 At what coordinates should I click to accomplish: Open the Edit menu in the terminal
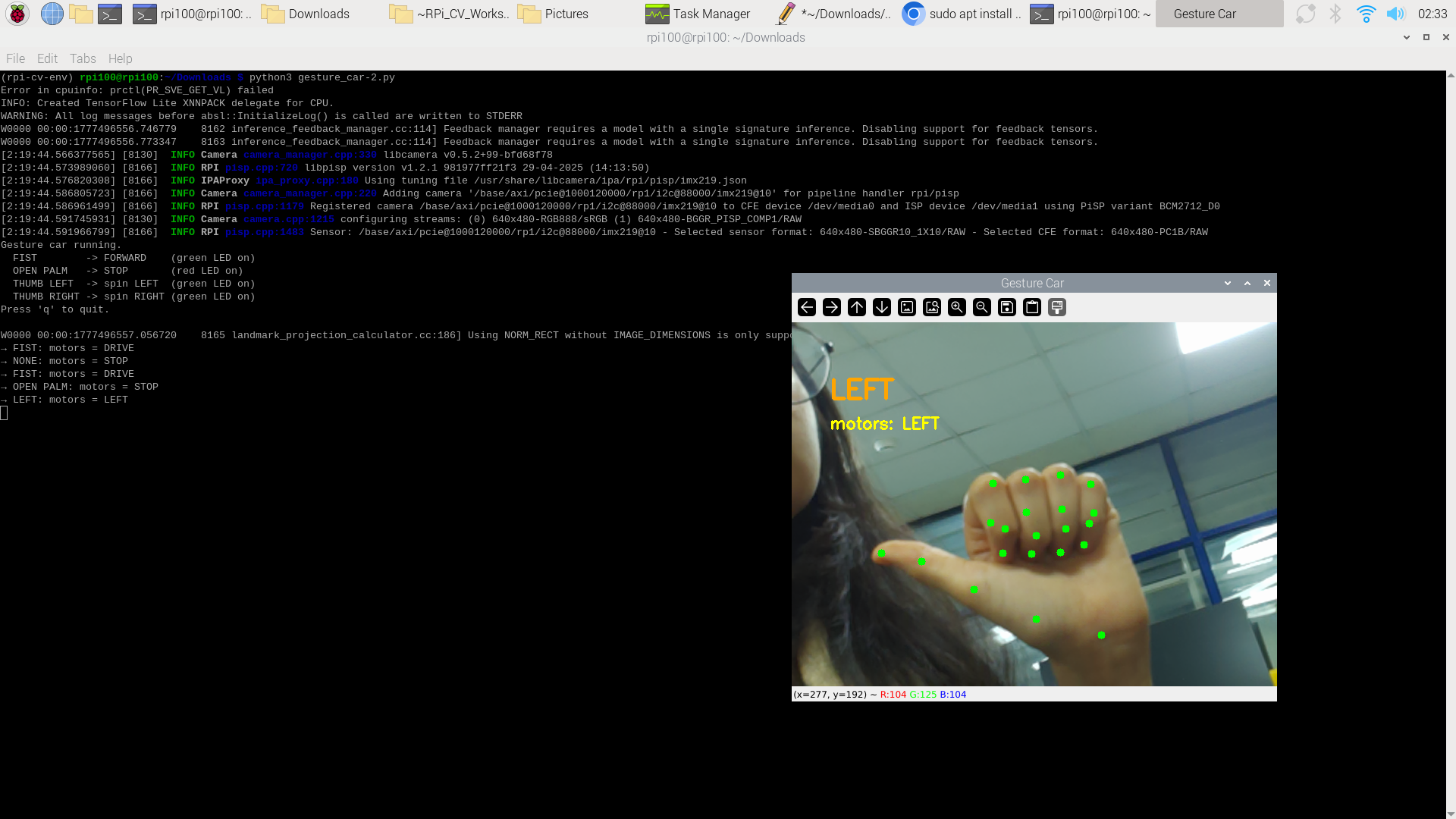pos(47,58)
